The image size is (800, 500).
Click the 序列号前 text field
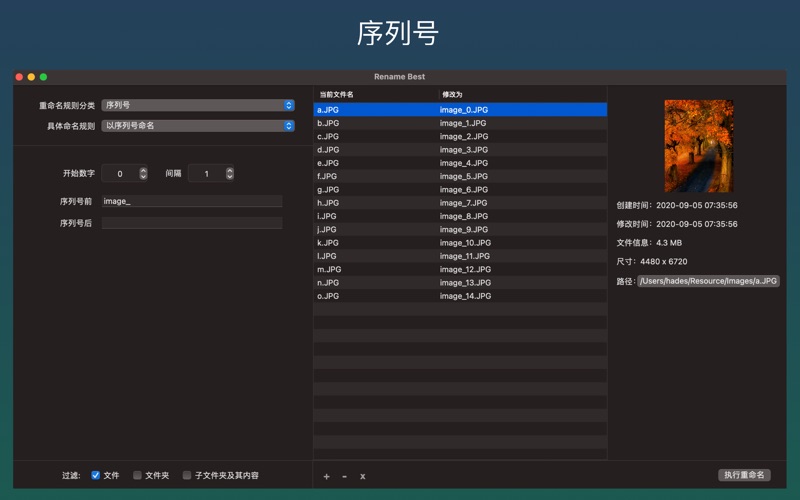point(192,201)
